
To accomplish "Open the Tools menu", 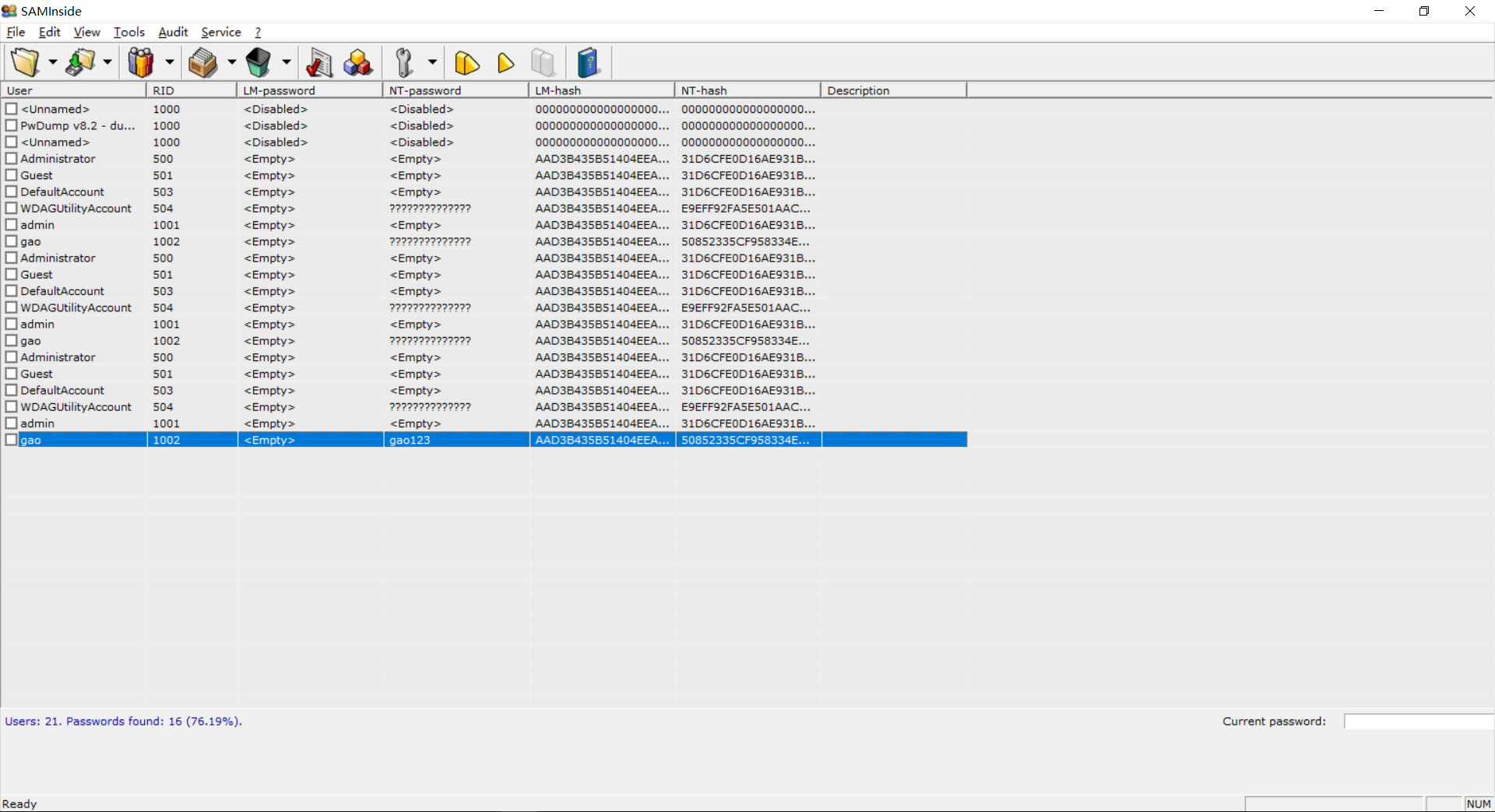I will coord(129,32).
